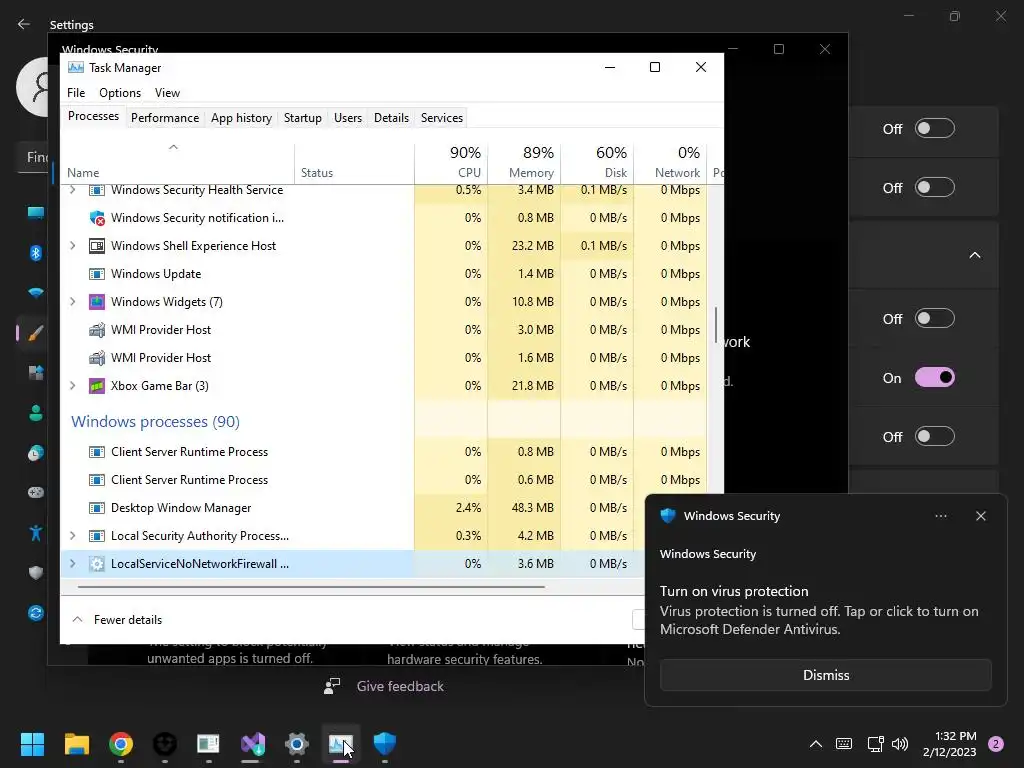Open the Options menu in Task Manager

120,93
